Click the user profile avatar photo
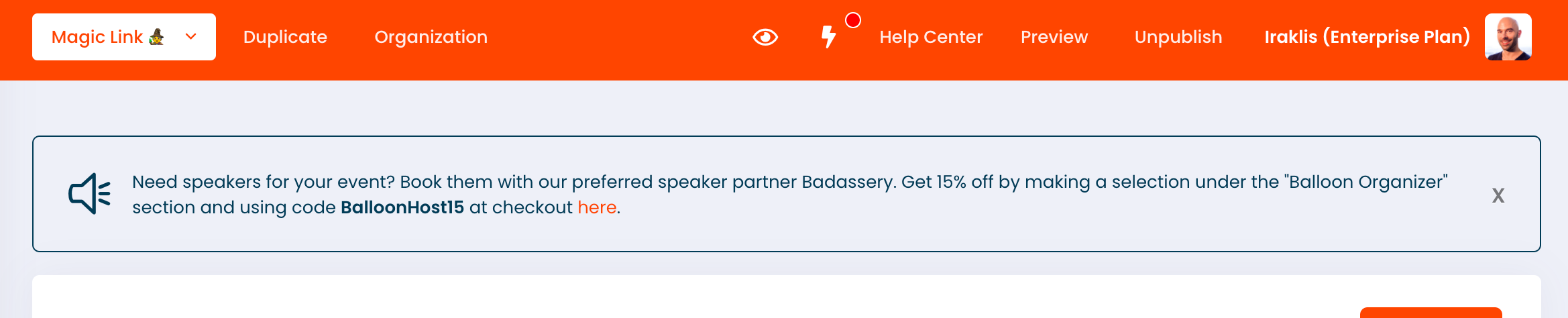1568x318 pixels. click(1508, 37)
